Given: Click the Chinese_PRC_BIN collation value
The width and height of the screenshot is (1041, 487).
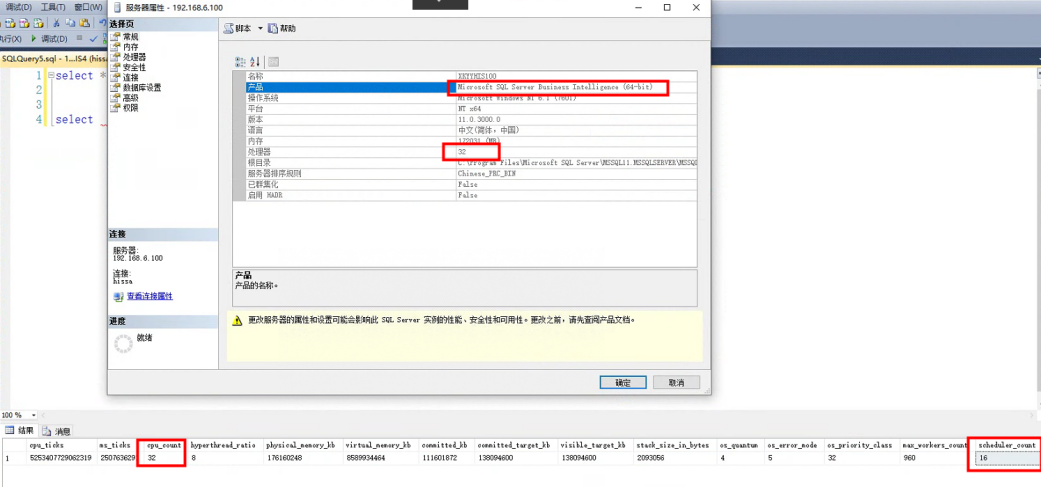Looking at the screenshot, I should coord(487,174).
